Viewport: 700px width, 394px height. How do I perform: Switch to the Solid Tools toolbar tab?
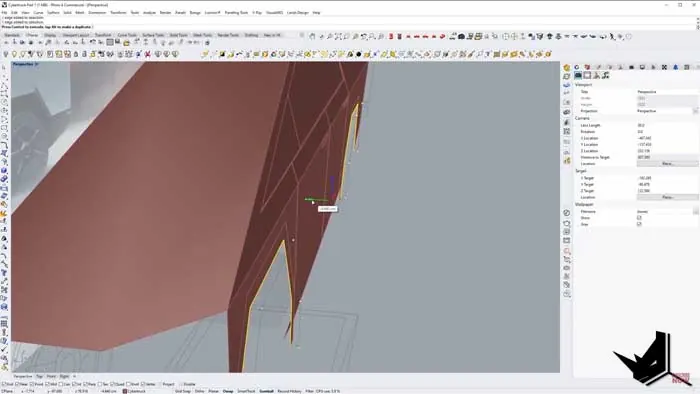pyautogui.click(x=179, y=35)
